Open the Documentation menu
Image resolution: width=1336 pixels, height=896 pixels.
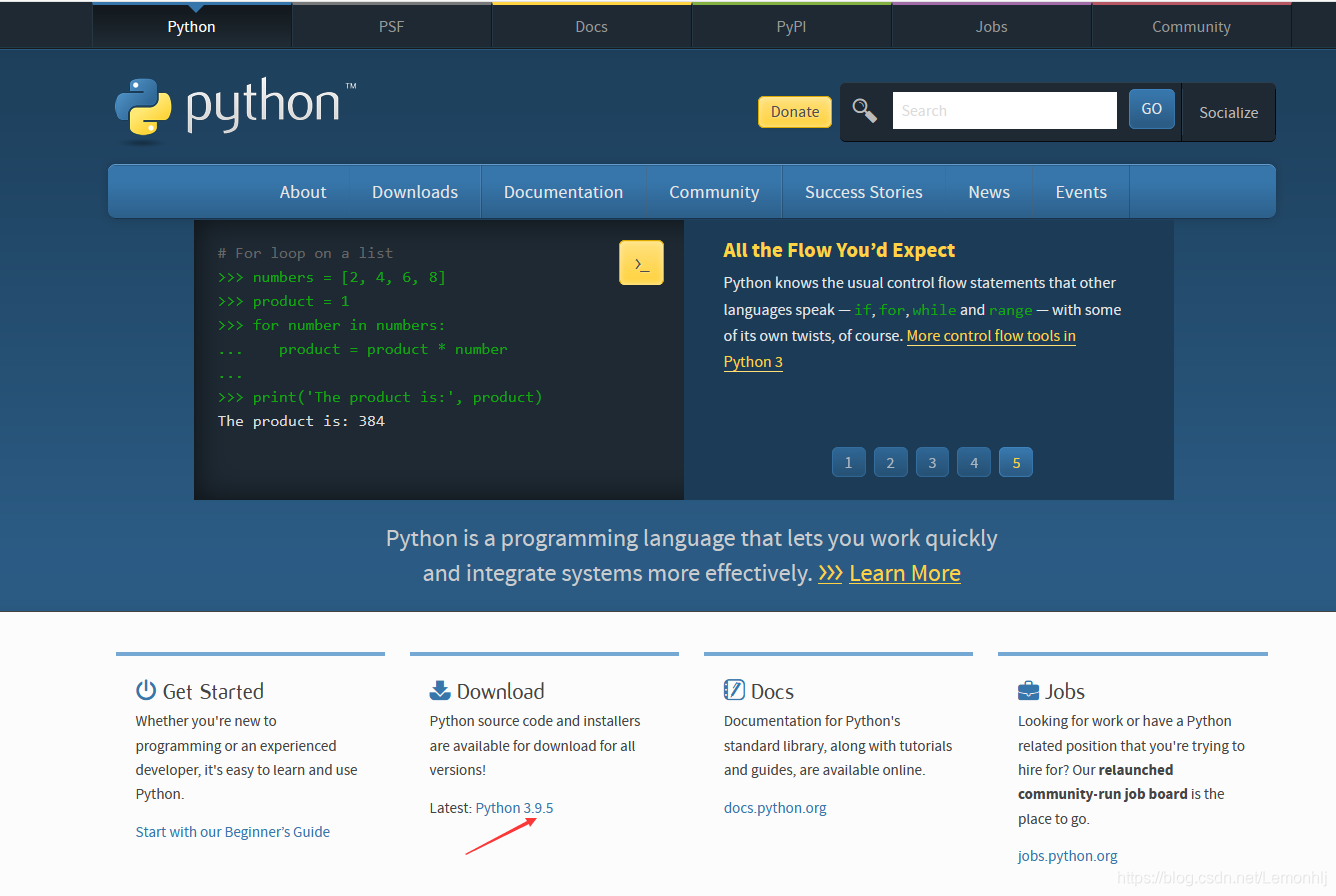[x=563, y=192]
